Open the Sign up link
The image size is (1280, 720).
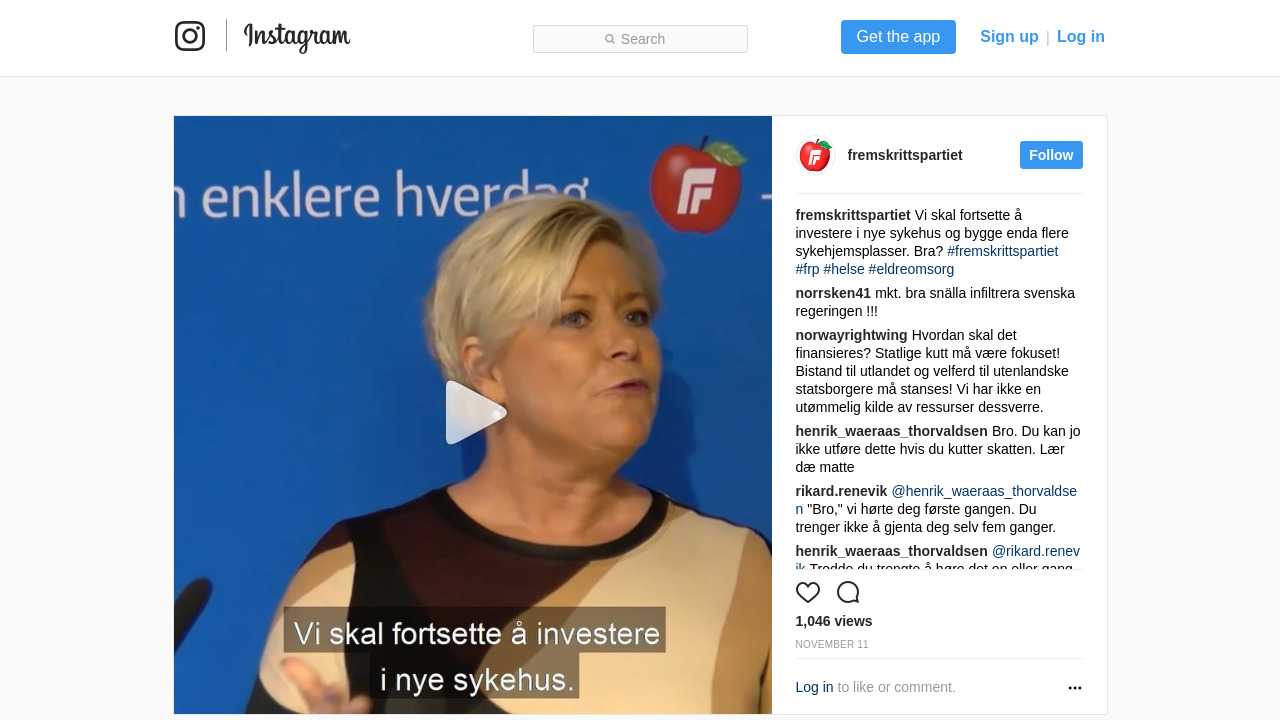click(1009, 37)
